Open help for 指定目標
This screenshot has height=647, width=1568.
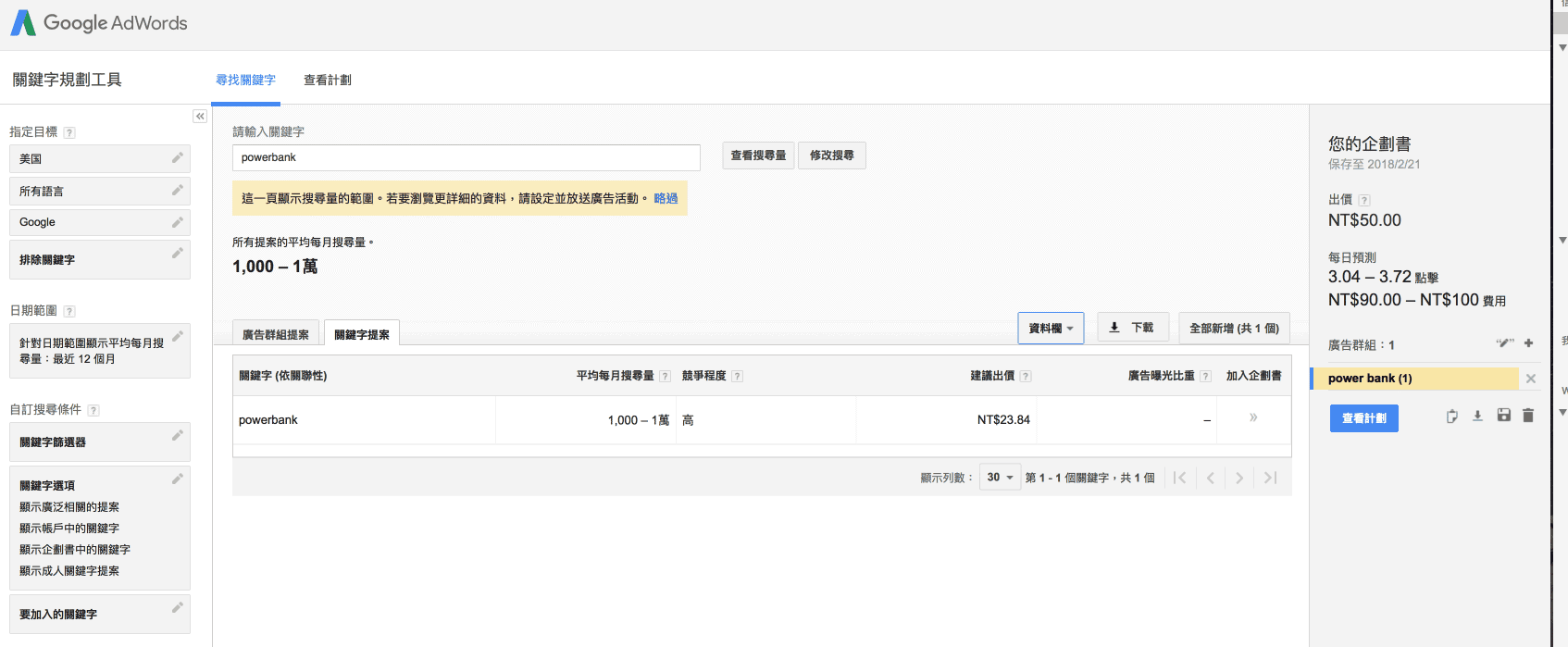tap(69, 132)
